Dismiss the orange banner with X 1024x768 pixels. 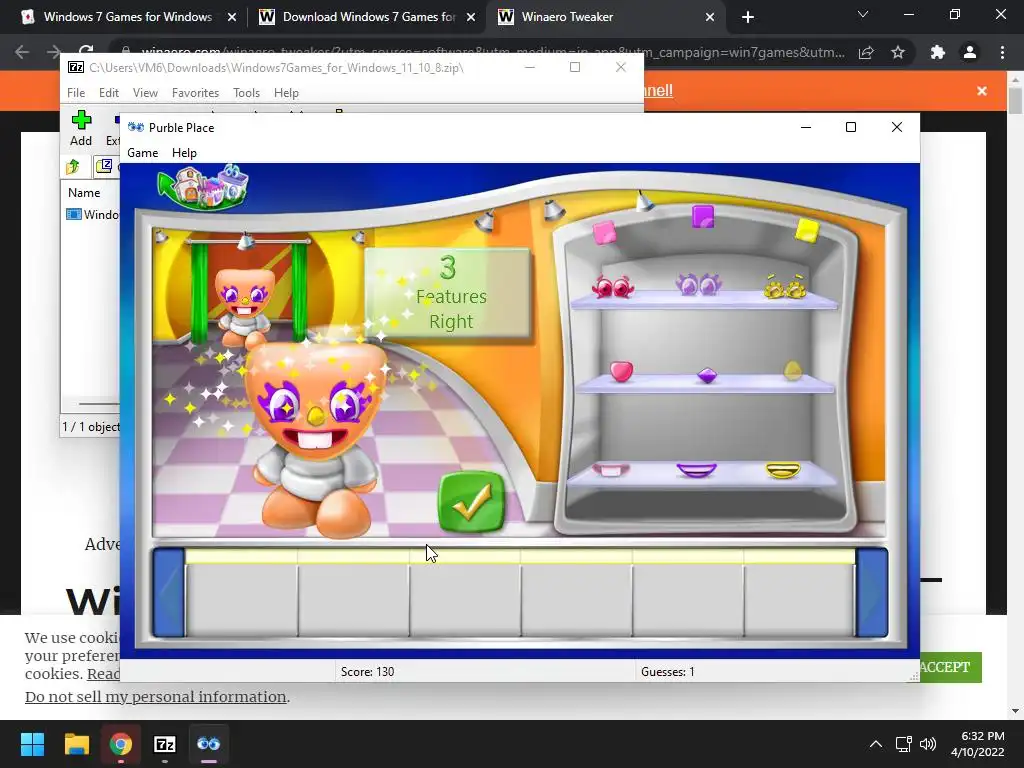pyautogui.click(x=982, y=91)
